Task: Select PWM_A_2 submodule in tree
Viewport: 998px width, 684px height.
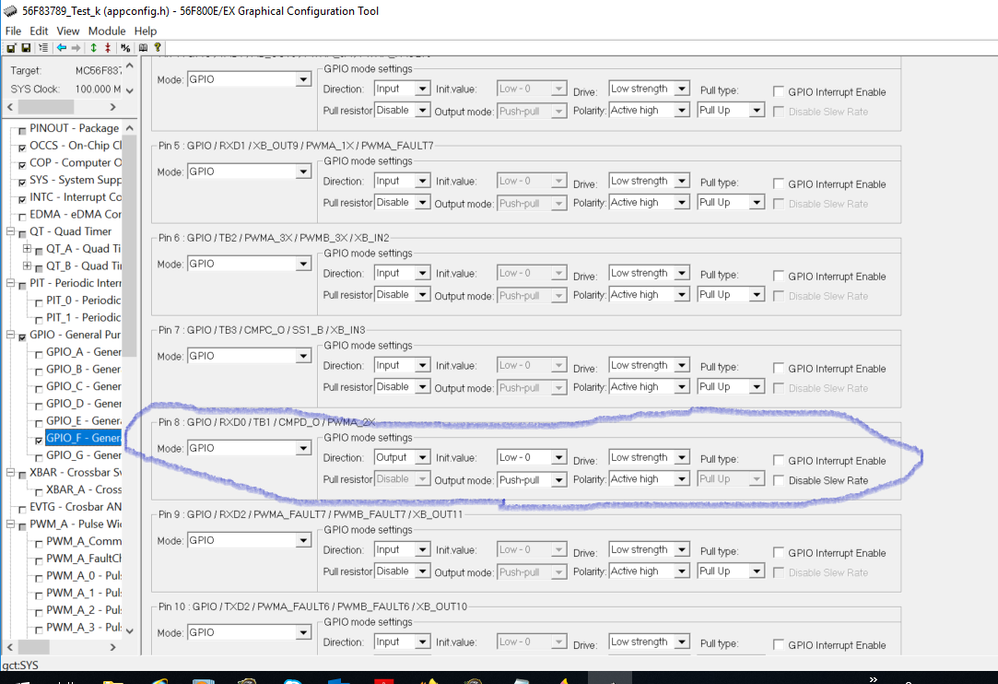Action: [83, 610]
